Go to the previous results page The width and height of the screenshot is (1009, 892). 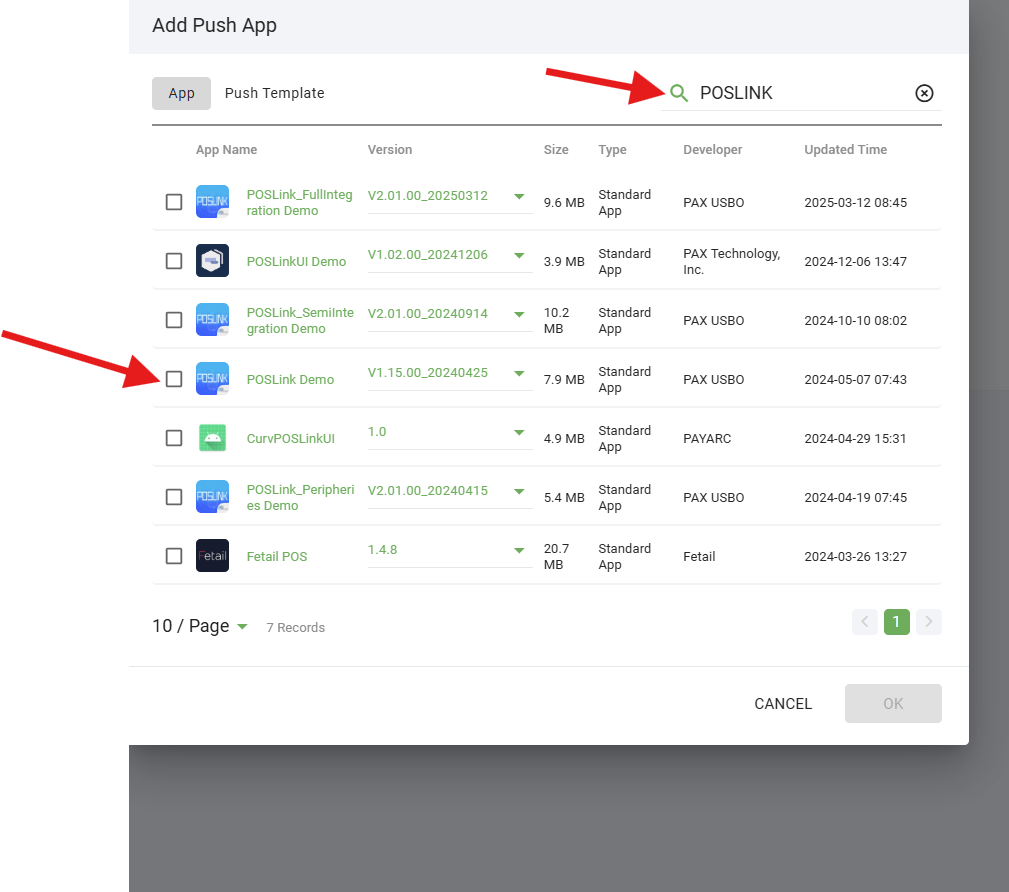pyautogui.click(x=865, y=622)
